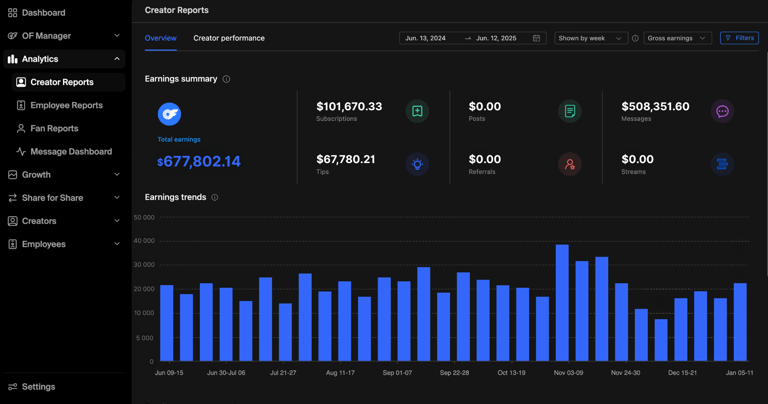The width and height of the screenshot is (768, 404).
Task: Click the Messages chat bubble icon
Action: 722,111
